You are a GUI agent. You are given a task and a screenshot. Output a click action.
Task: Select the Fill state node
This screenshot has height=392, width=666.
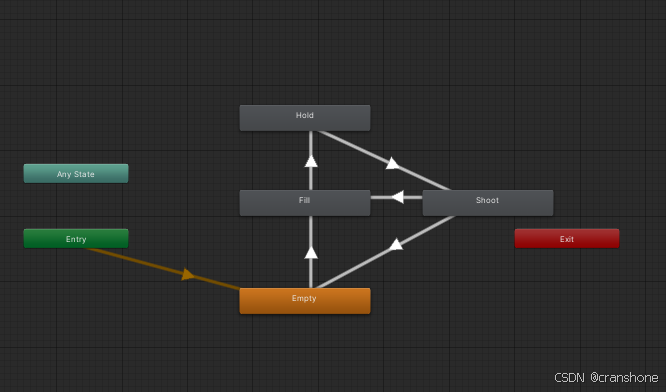pos(305,203)
